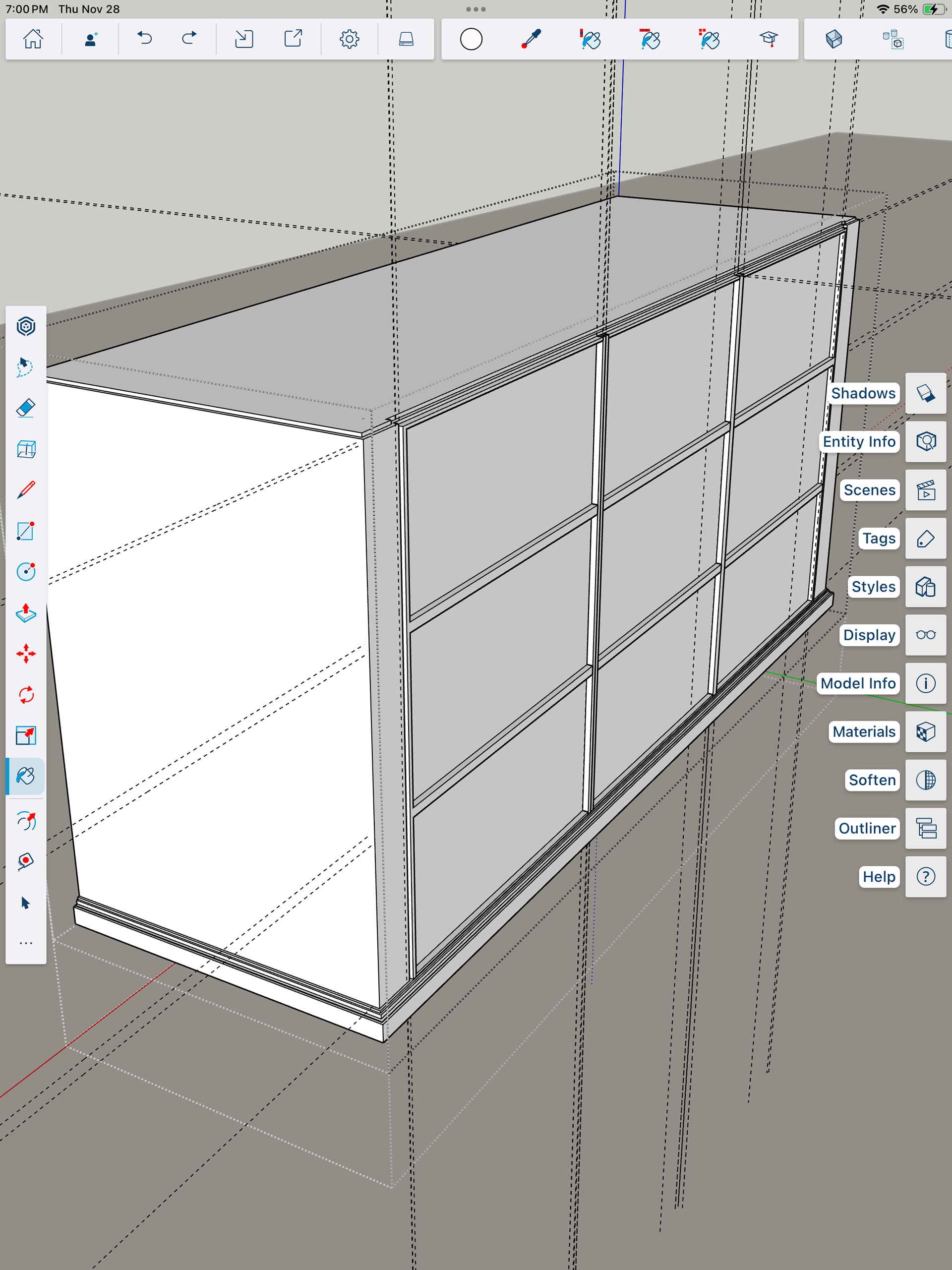Select the Eraser tool in left toolbar
Screen dimensions: 952x1270
coord(26,408)
